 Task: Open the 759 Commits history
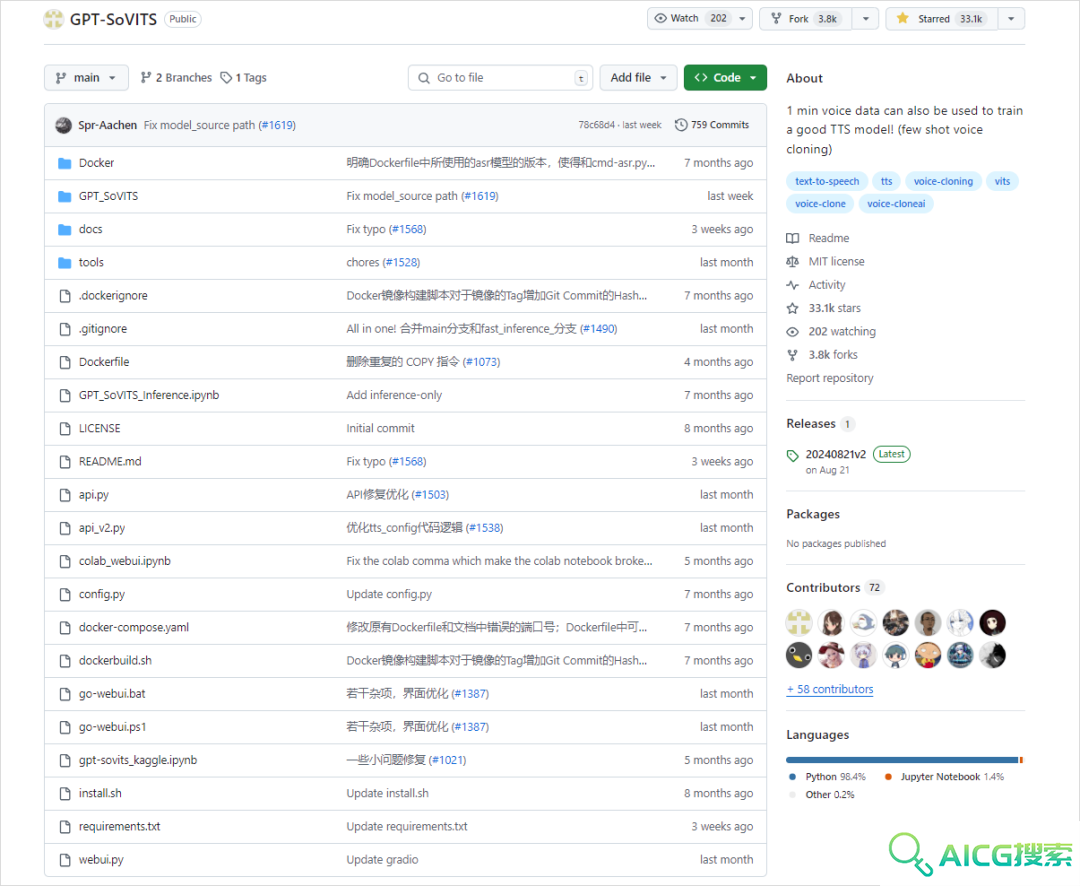(x=712, y=125)
